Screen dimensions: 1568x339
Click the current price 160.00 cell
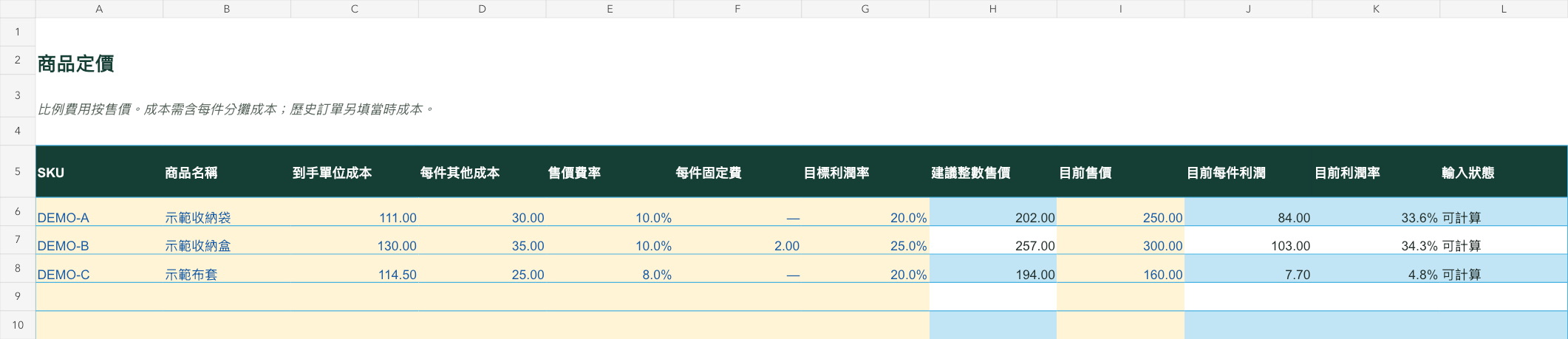1121,268
